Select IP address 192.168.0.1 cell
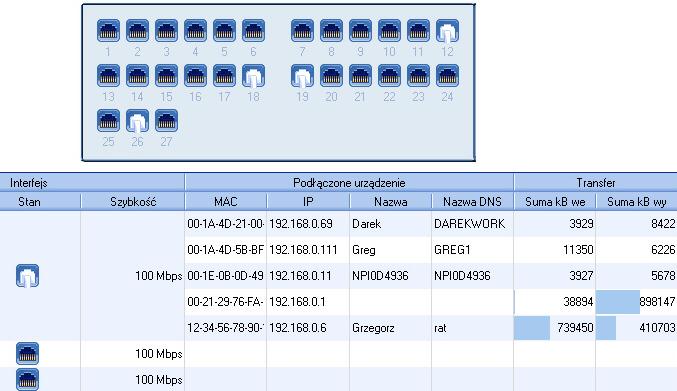Viewport: 677px width, 391px height. [308, 302]
